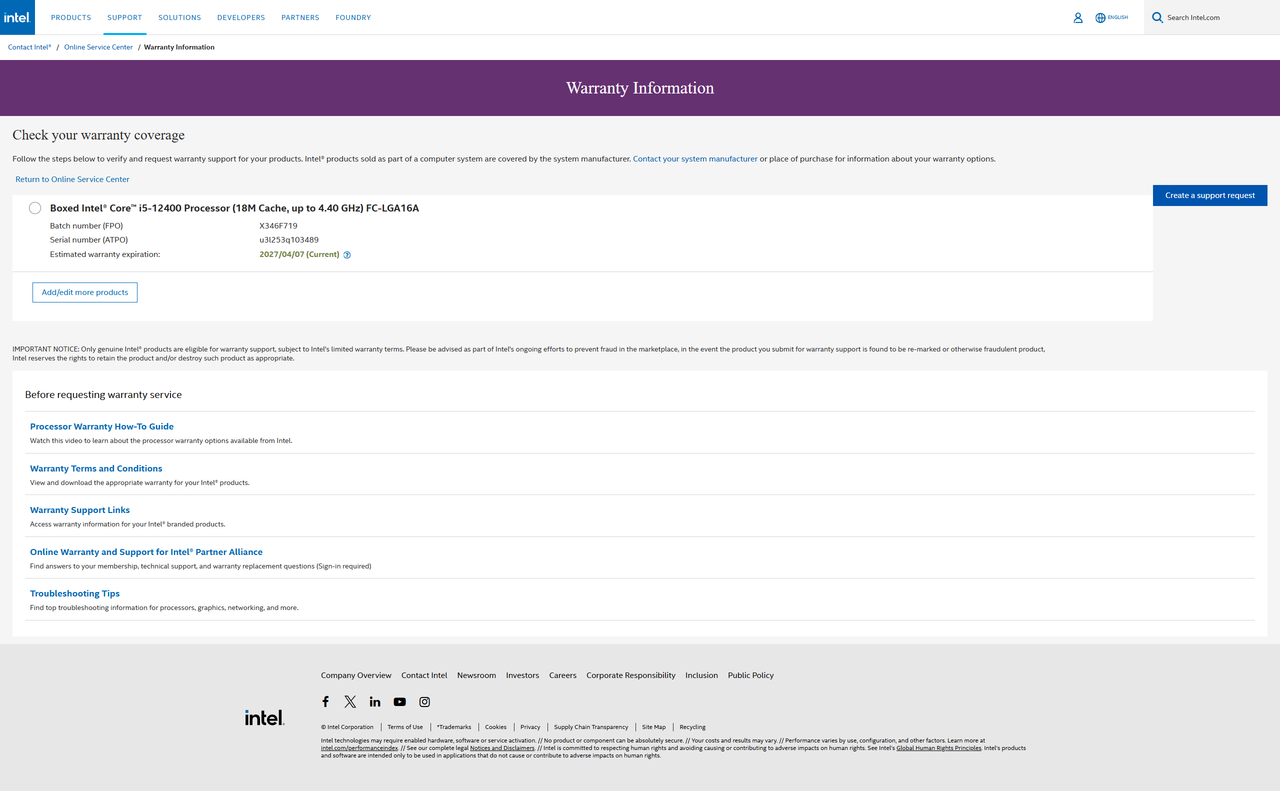The width and height of the screenshot is (1280, 791).
Task: Open Notices and Disclaimers link
Action: (x=502, y=748)
